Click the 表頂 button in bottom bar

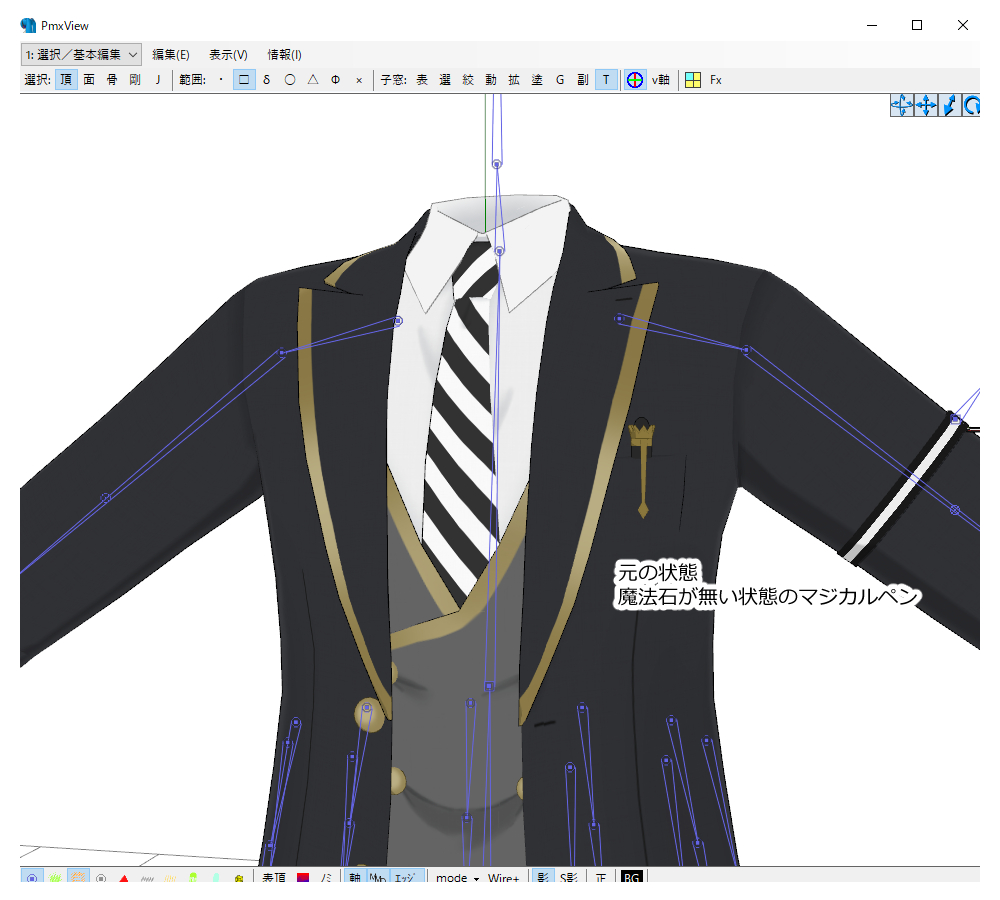(274, 877)
